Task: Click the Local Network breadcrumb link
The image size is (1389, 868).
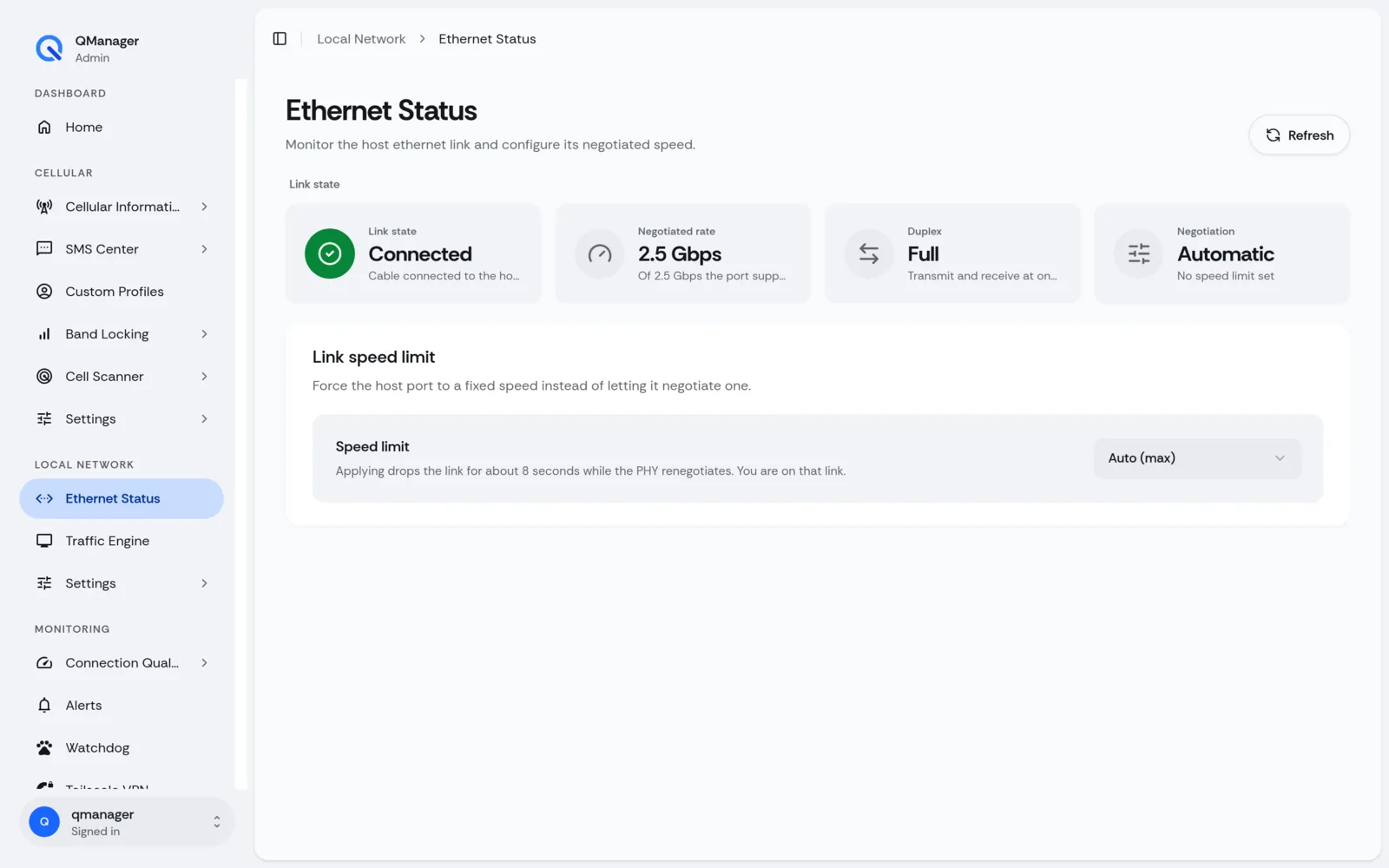Action: pyautogui.click(x=361, y=39)
